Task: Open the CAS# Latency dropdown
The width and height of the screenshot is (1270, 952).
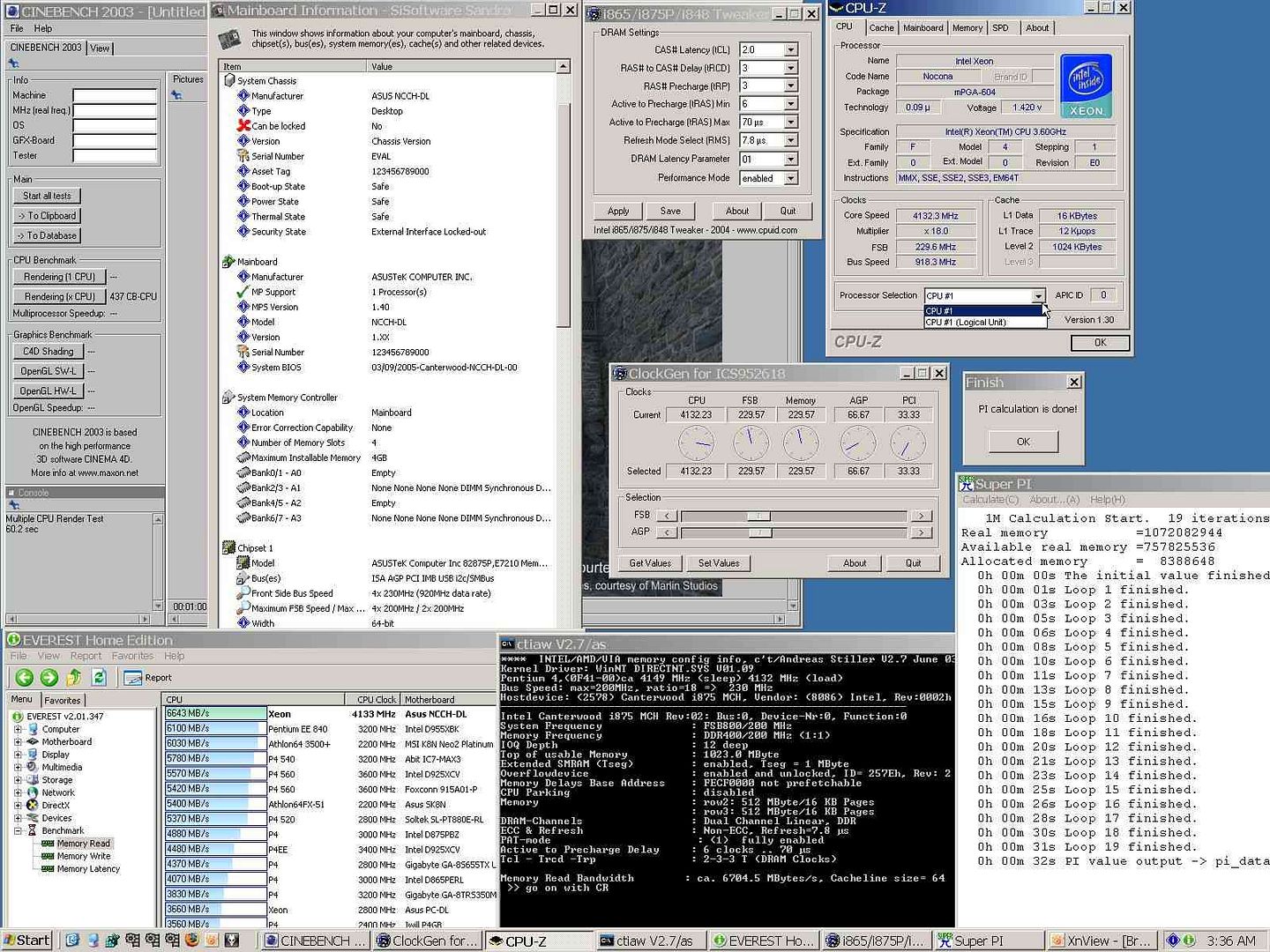Action: tap(790, 50)
